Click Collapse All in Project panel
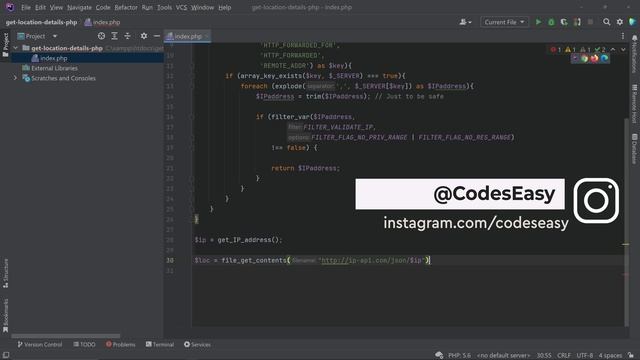The height and width of the screenshot is (360, 640). (127, 36)
